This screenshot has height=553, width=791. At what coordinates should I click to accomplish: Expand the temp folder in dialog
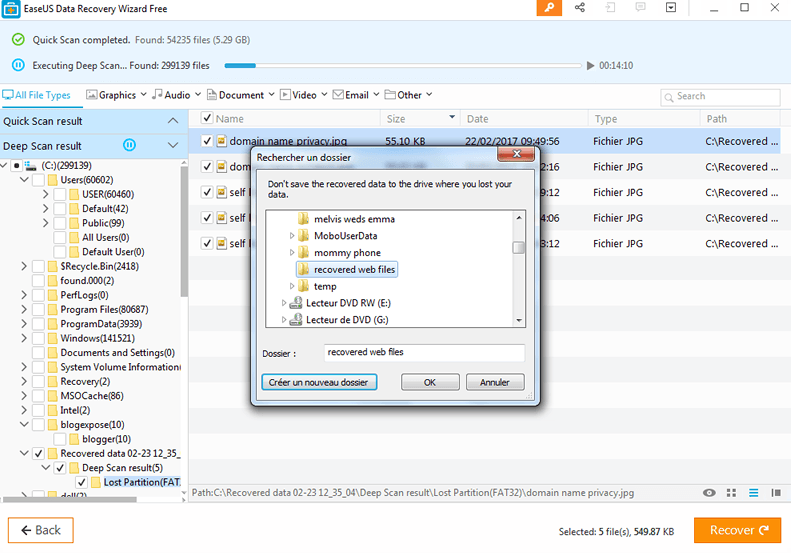point(292,286)
